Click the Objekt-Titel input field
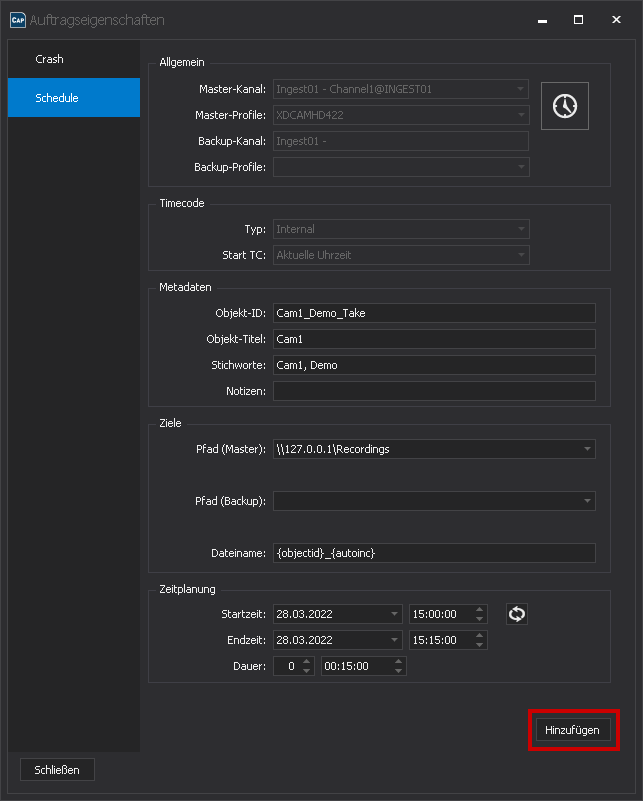The image size is (643, 801). 434,339
